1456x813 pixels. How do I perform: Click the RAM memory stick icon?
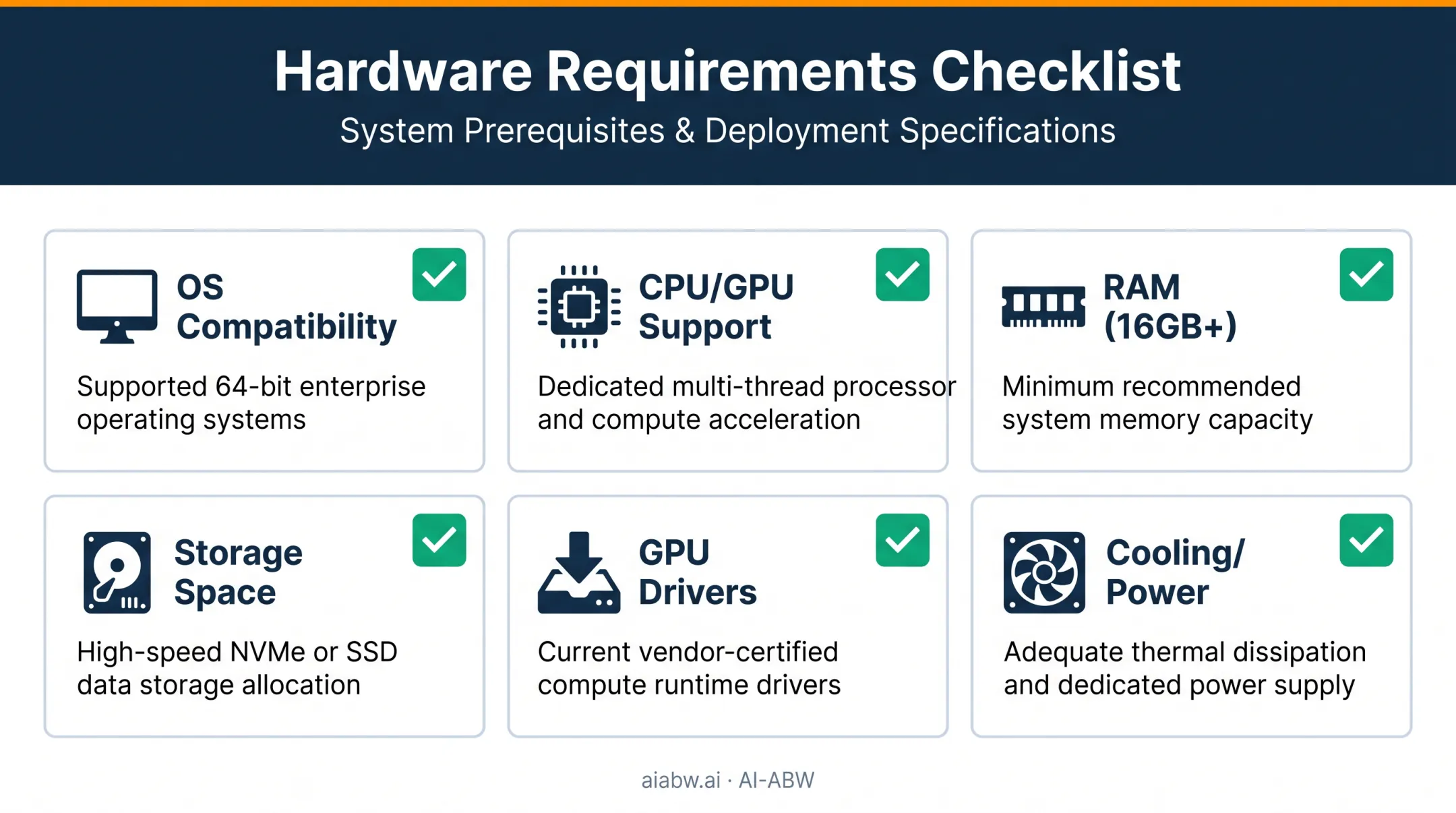pos(1043,307)
